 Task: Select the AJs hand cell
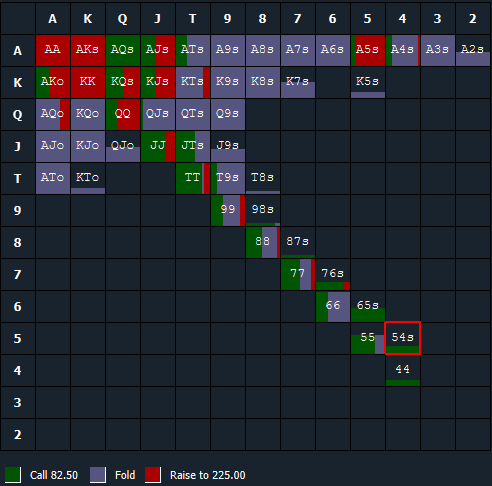(x=158, y=50)
